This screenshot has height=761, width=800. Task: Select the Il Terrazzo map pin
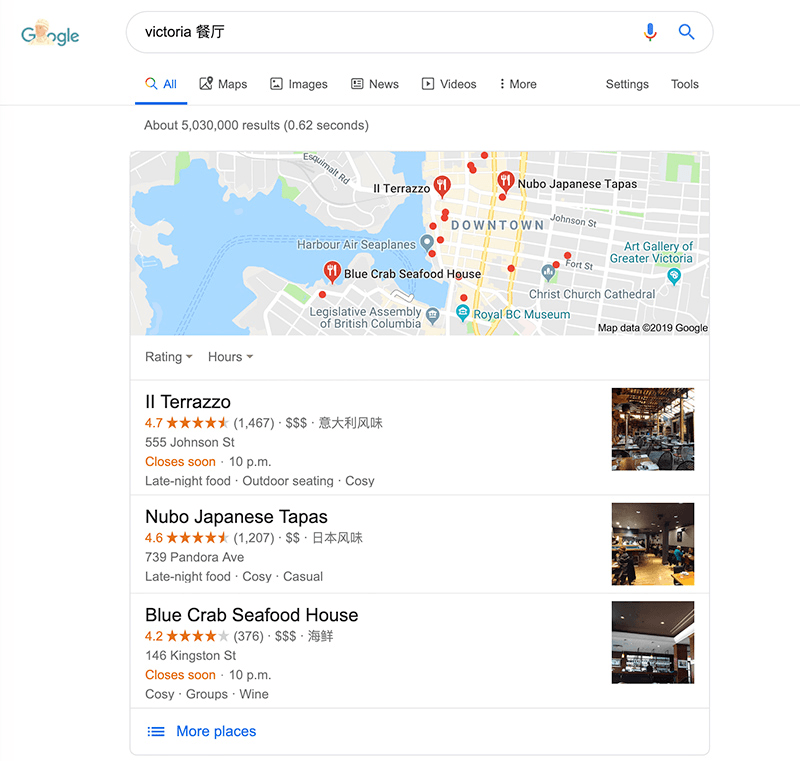[442, 187]
